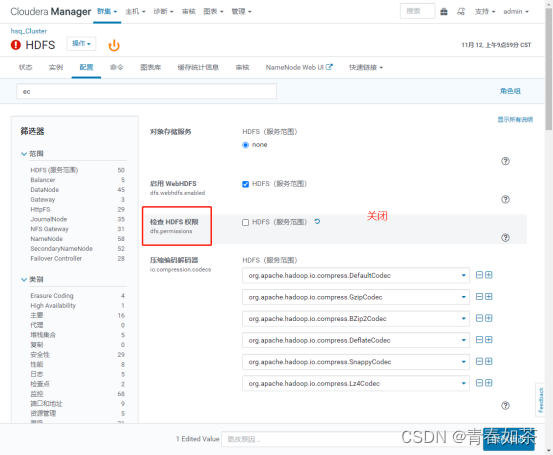The width and height of the screenshot is (553, 455).
Task: Click the 角色组 role groups link
Action: point(510,91)
